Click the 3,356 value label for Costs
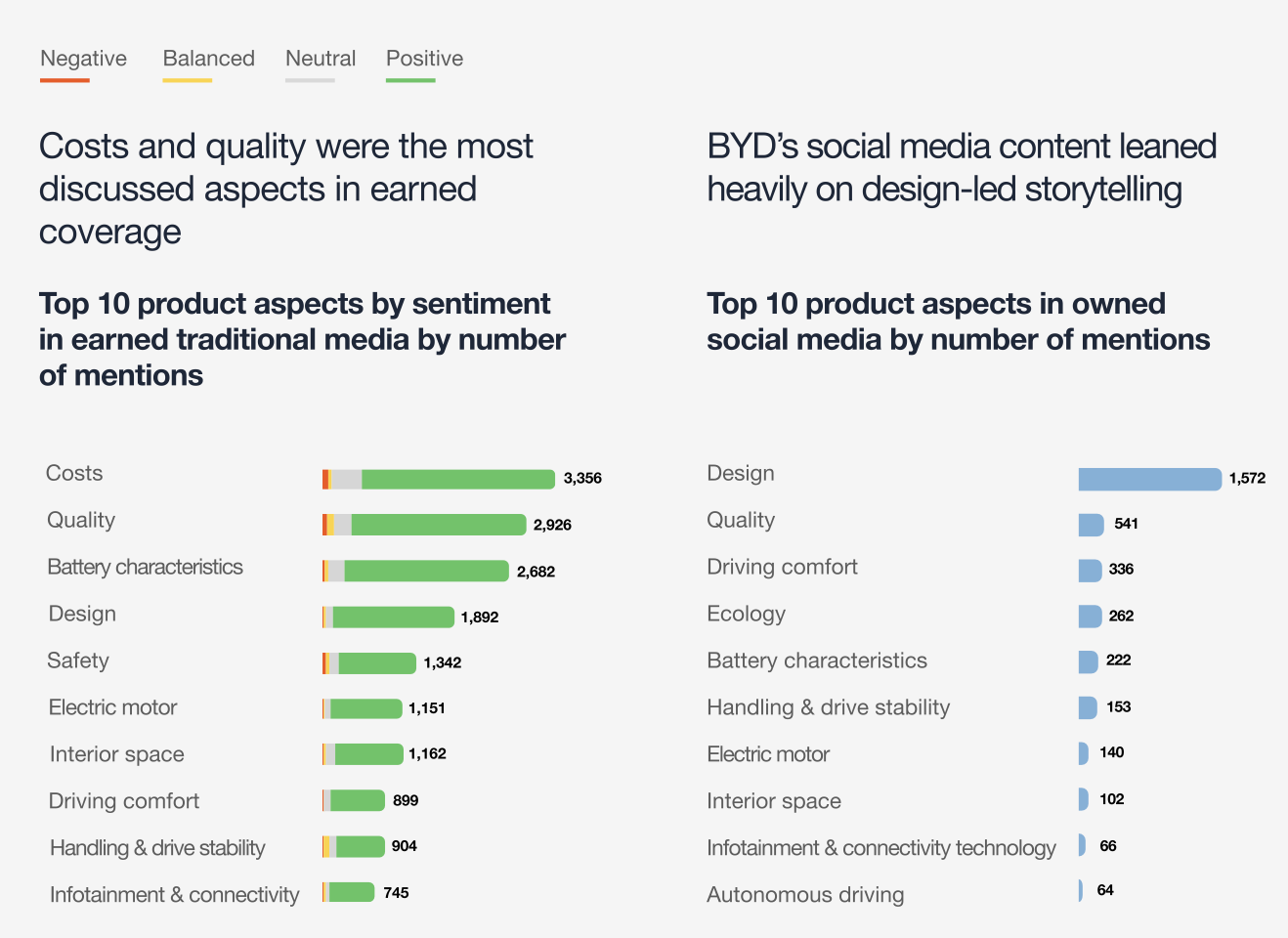Screen dimensions: 1288x938 (x=582, y=478)
